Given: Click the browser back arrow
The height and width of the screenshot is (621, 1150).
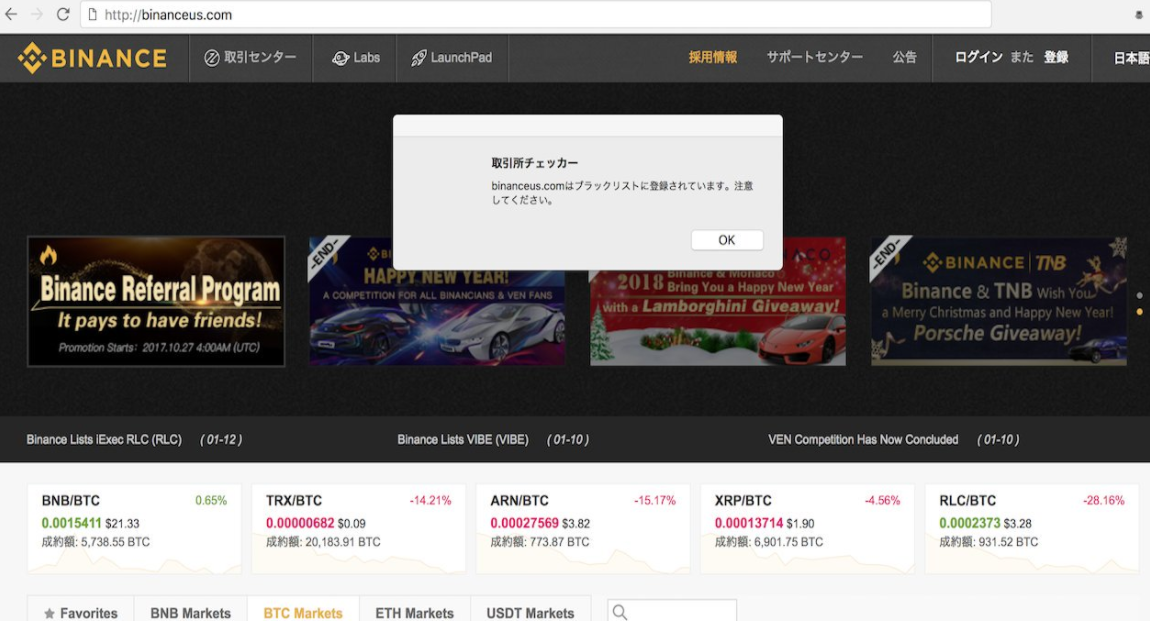Looking at the screenshot, I should (11, 14).
